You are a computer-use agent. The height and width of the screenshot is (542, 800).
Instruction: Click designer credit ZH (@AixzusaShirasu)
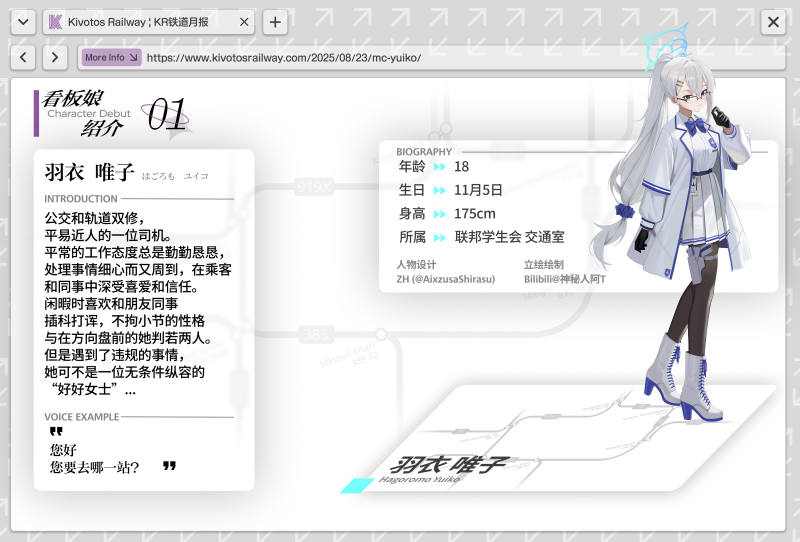point(445,279)
